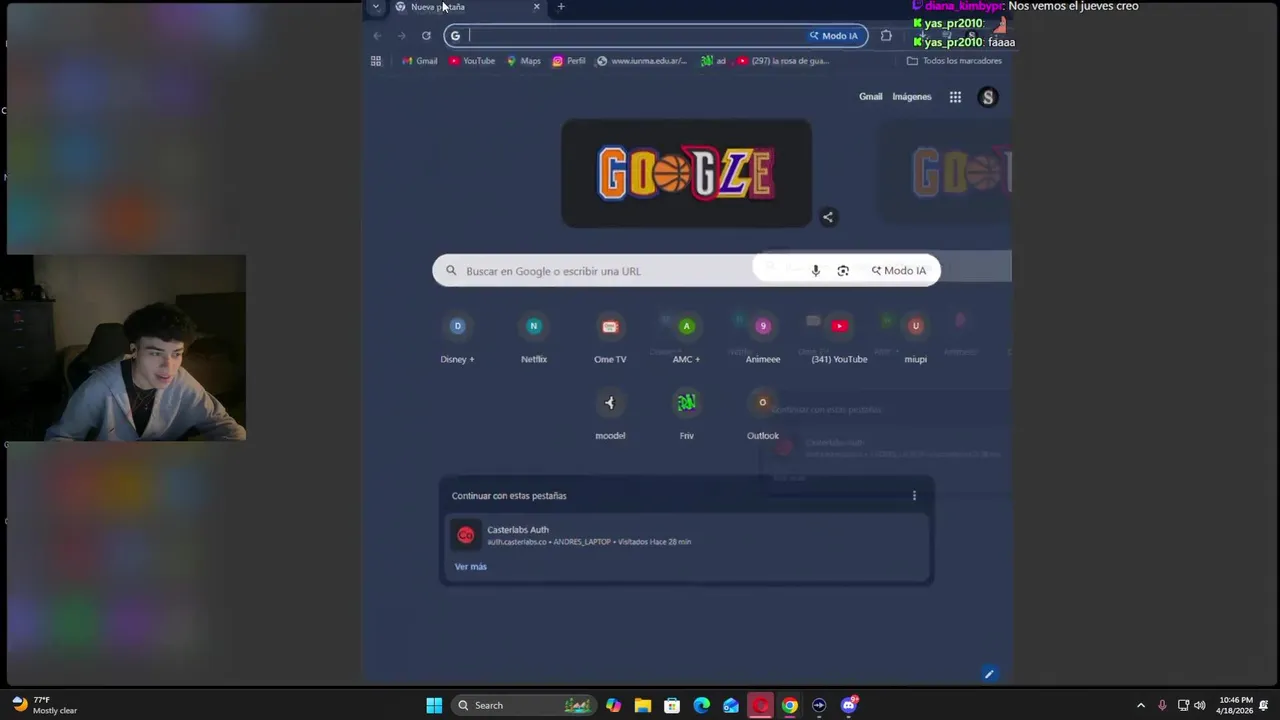Click the Modo IA button in search box
1280x720 pixels.
pyautogui.click(x=899, y=271)
